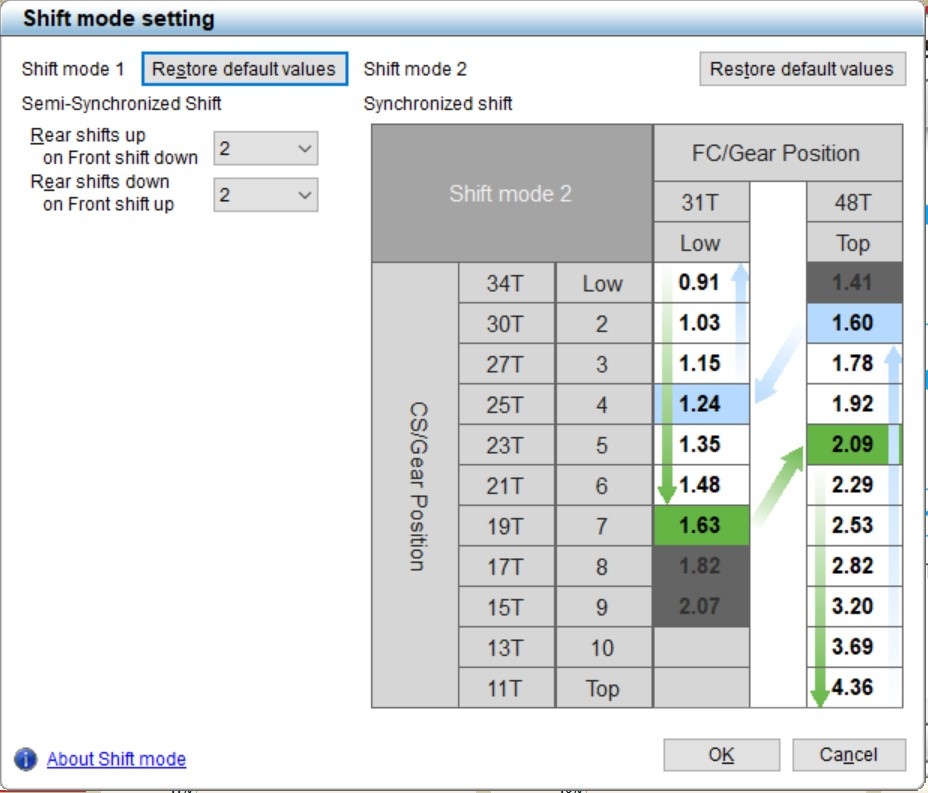928x793 pixels.
Task: Cancel the Shift mode setting dialog
Action: pos(848,755)
